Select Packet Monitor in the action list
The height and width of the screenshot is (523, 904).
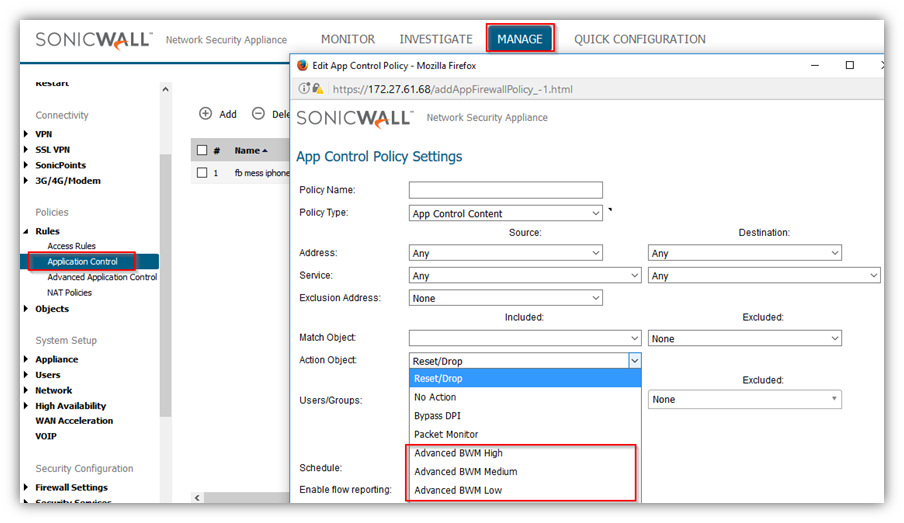point(525,434)
